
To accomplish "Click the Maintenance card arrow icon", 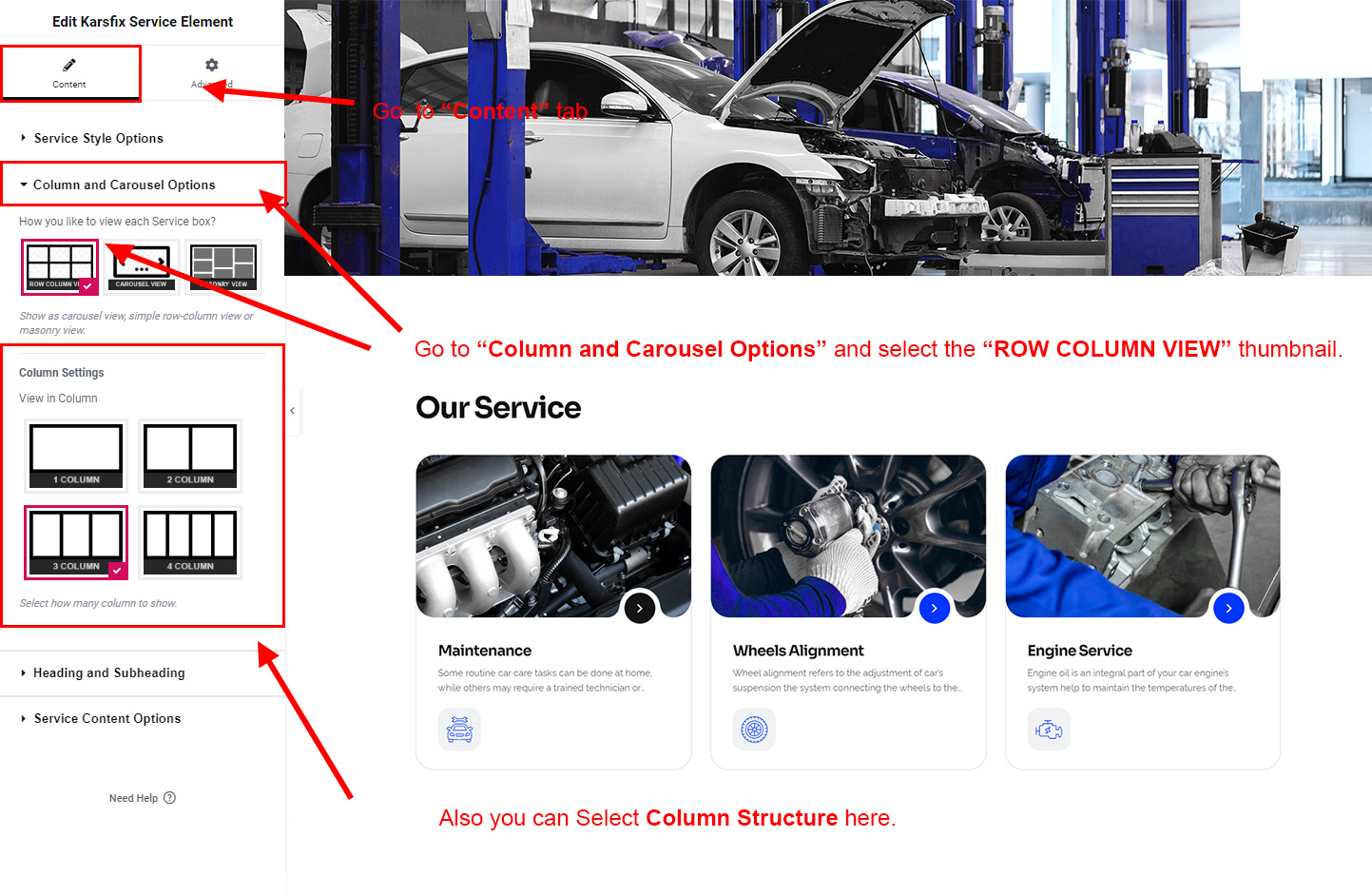I will [640, 608].
